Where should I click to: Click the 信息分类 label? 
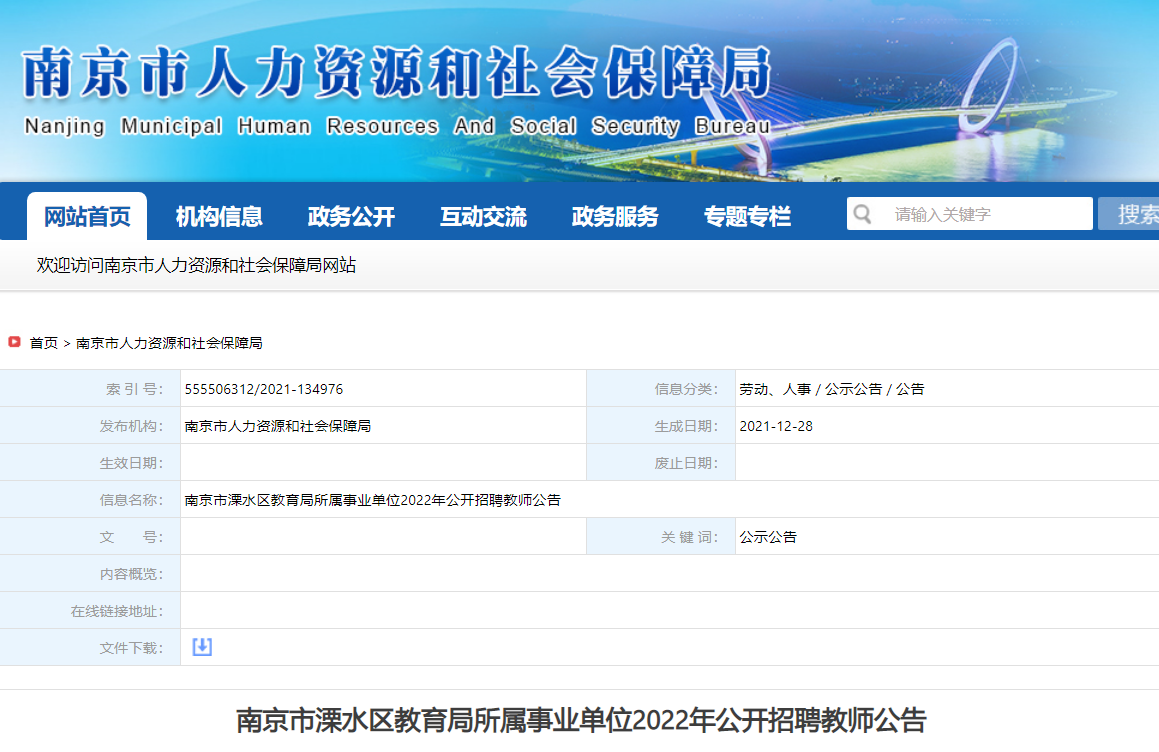[x=686, y=389]
